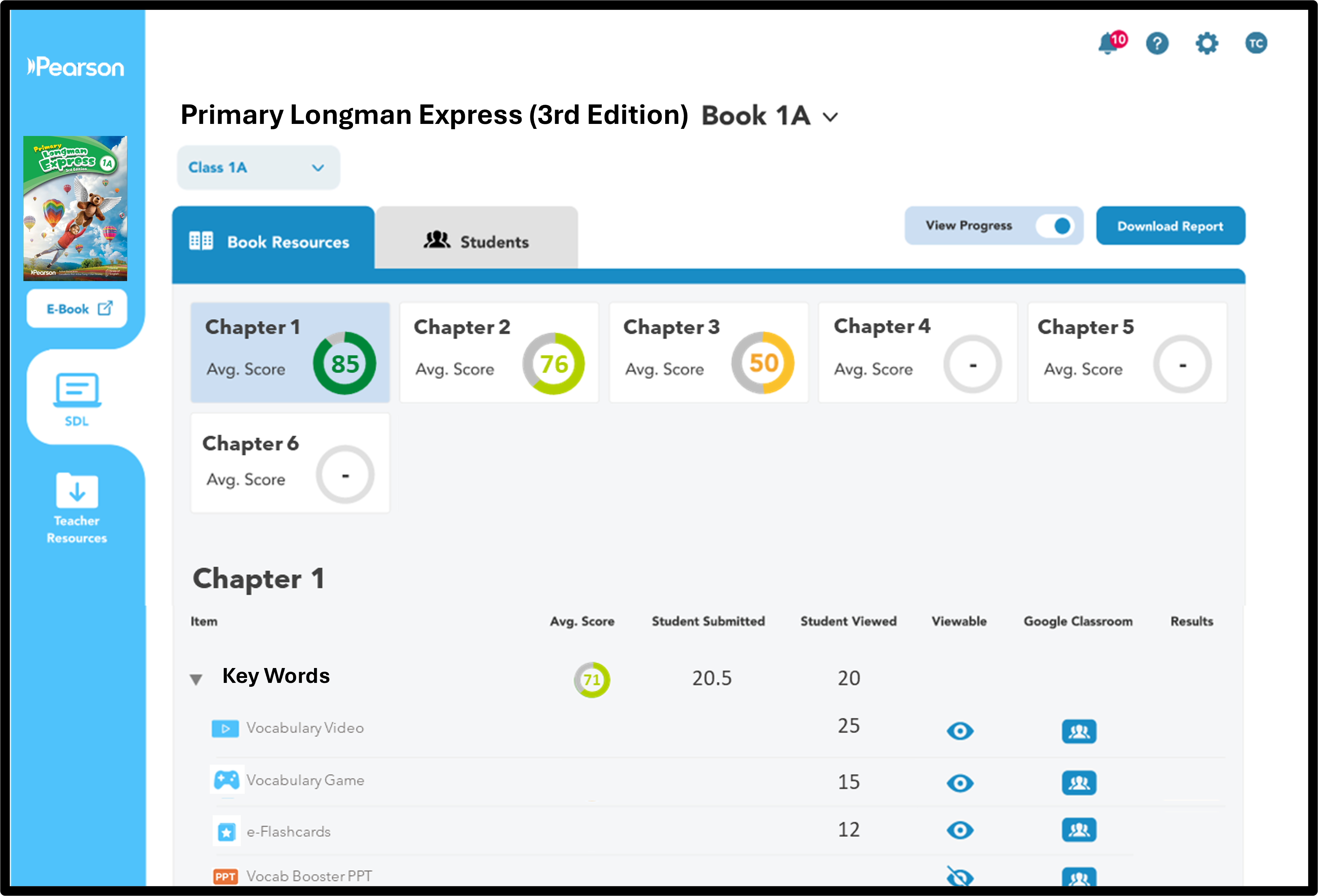Open the Book 1A chevron dropdown
The width and height of the screenshot is (1318, 896).
[830, 118]
